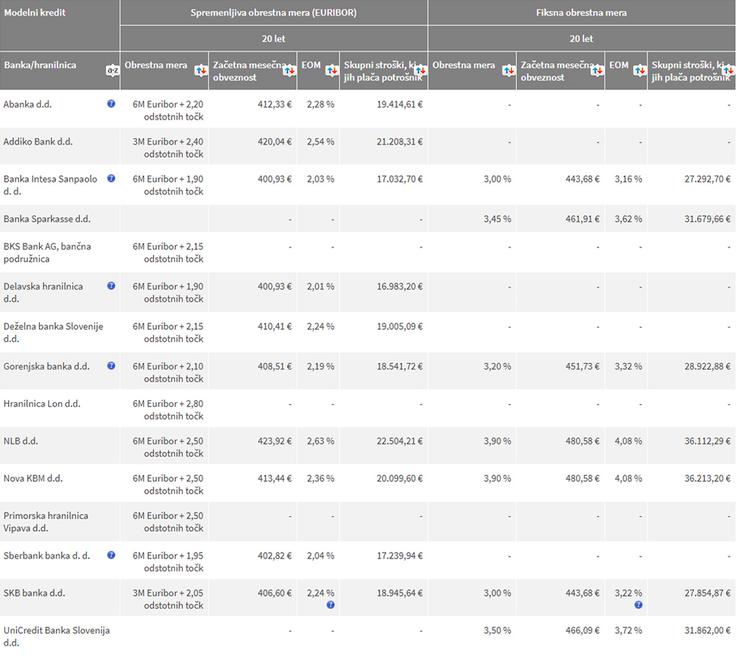Sort variable Začetna mesečna obveznost column icon
The image size is (736, 656).
tap(289, 71)
